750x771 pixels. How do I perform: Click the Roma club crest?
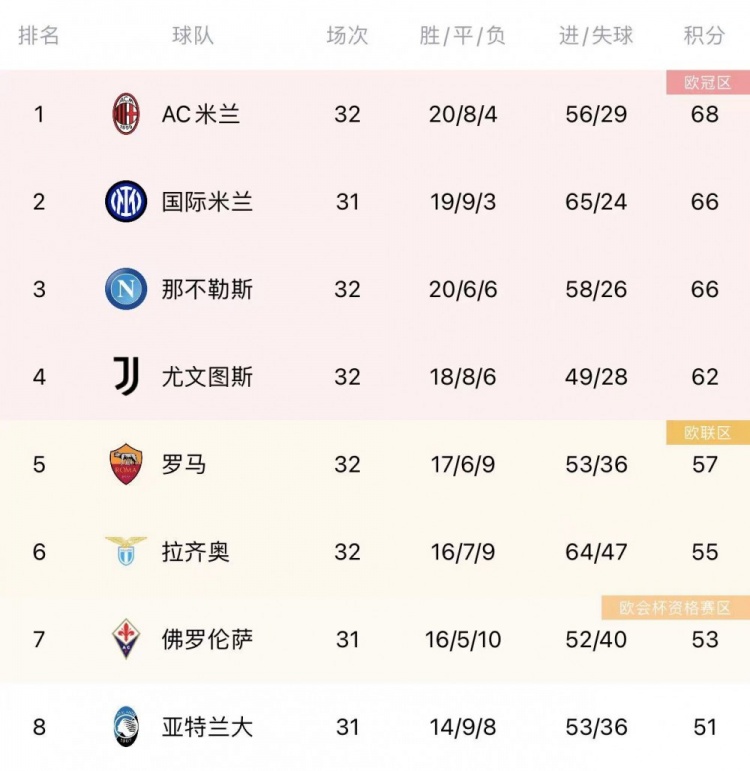[x=126, y=464]
